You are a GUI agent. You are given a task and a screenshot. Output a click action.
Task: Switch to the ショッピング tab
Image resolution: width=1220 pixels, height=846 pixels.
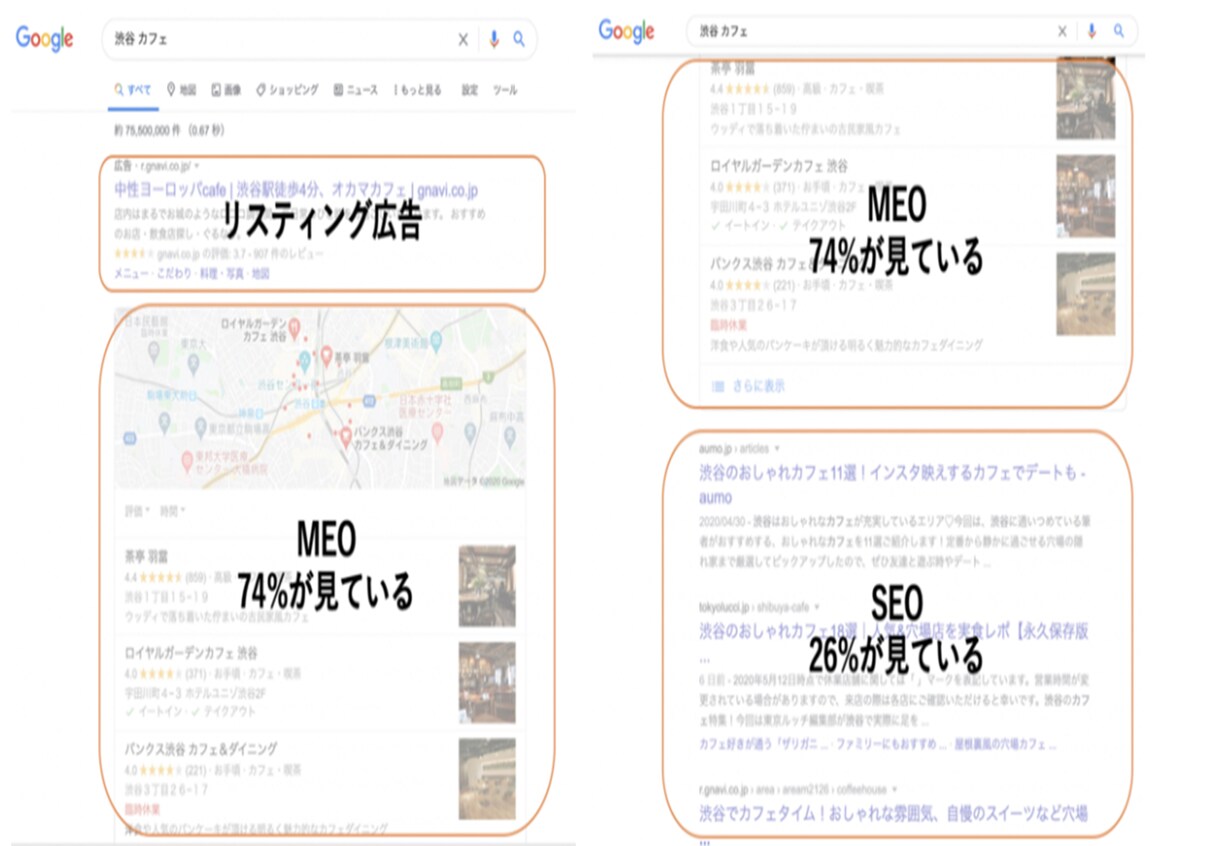[x=287, y=90]
